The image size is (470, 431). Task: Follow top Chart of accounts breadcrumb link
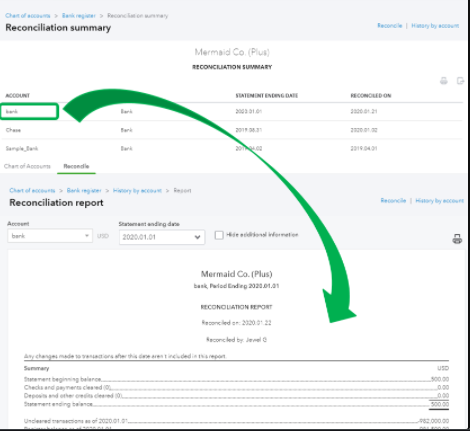point(28,16)
